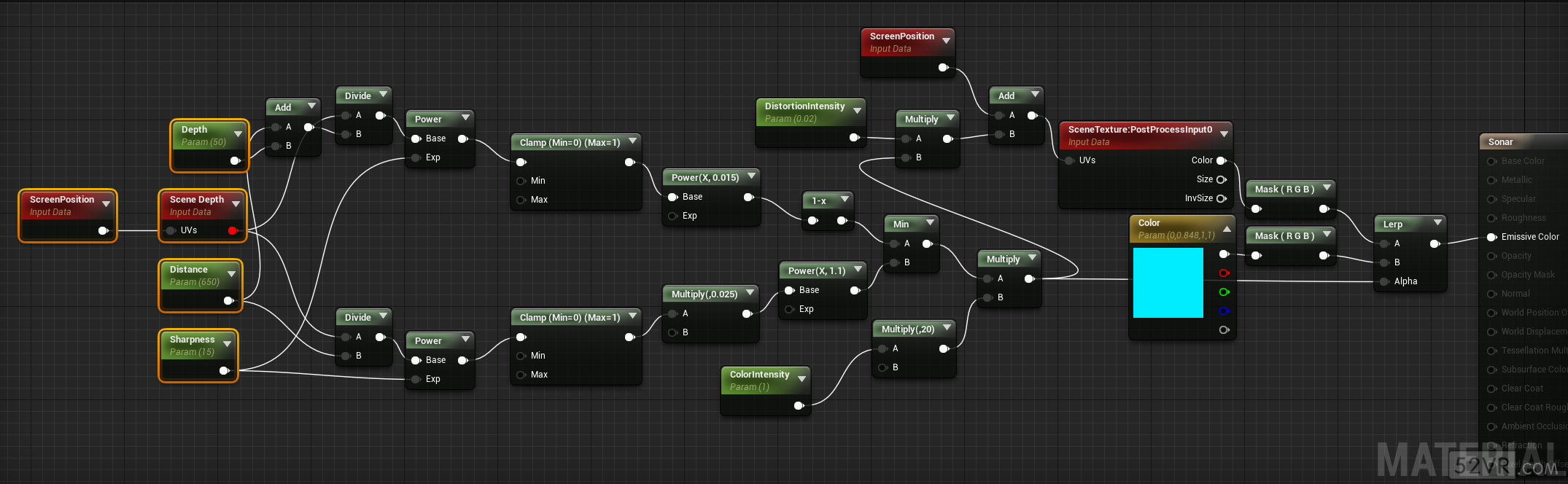Expand the DistortionIntensity node dropdown arrow
Screen dimensions: 1568x484
(x=857, y=111)
